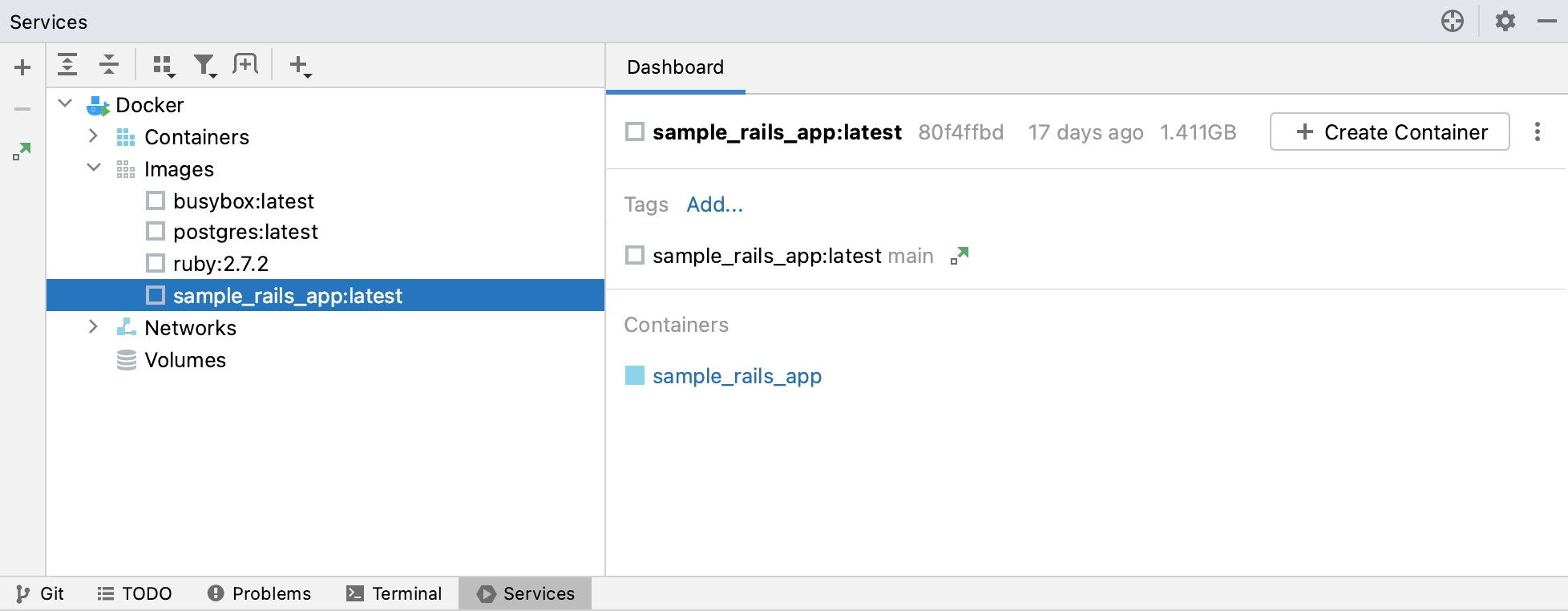Switch to the Problems tab

coord(259,593)
